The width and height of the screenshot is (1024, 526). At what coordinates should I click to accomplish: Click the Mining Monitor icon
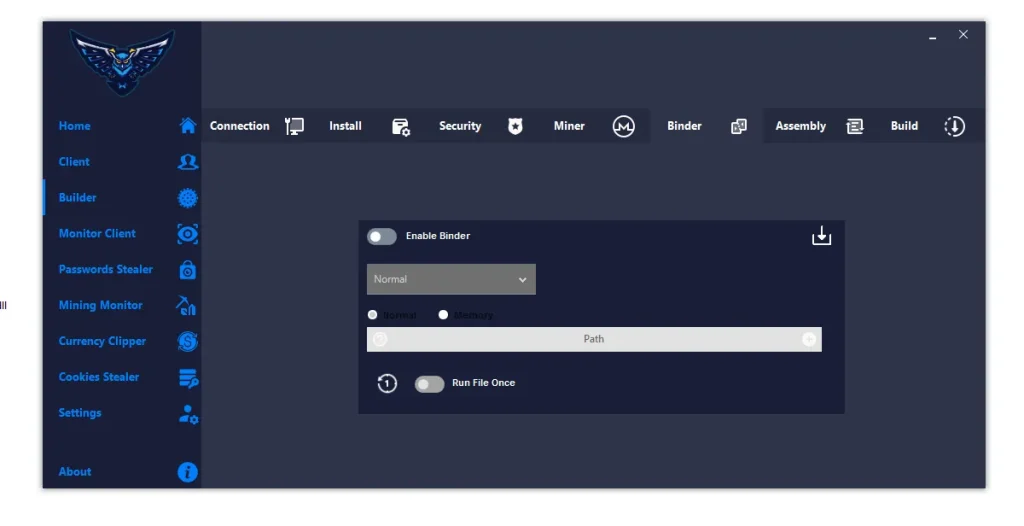(x=187, y=306)
